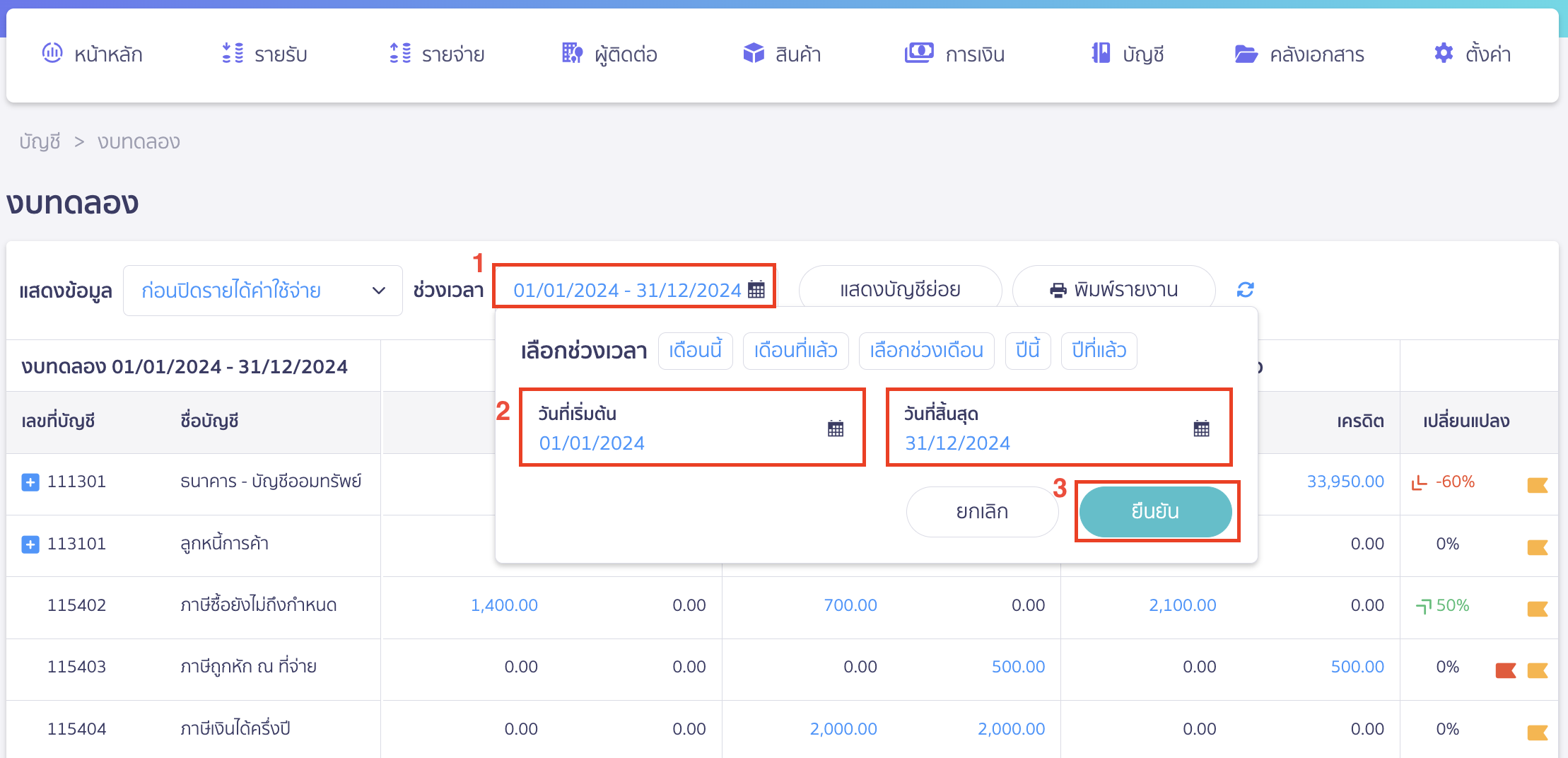Open products with the สินค้า box icon
The height and width of the screenshot is (758, 1568).
754,54
